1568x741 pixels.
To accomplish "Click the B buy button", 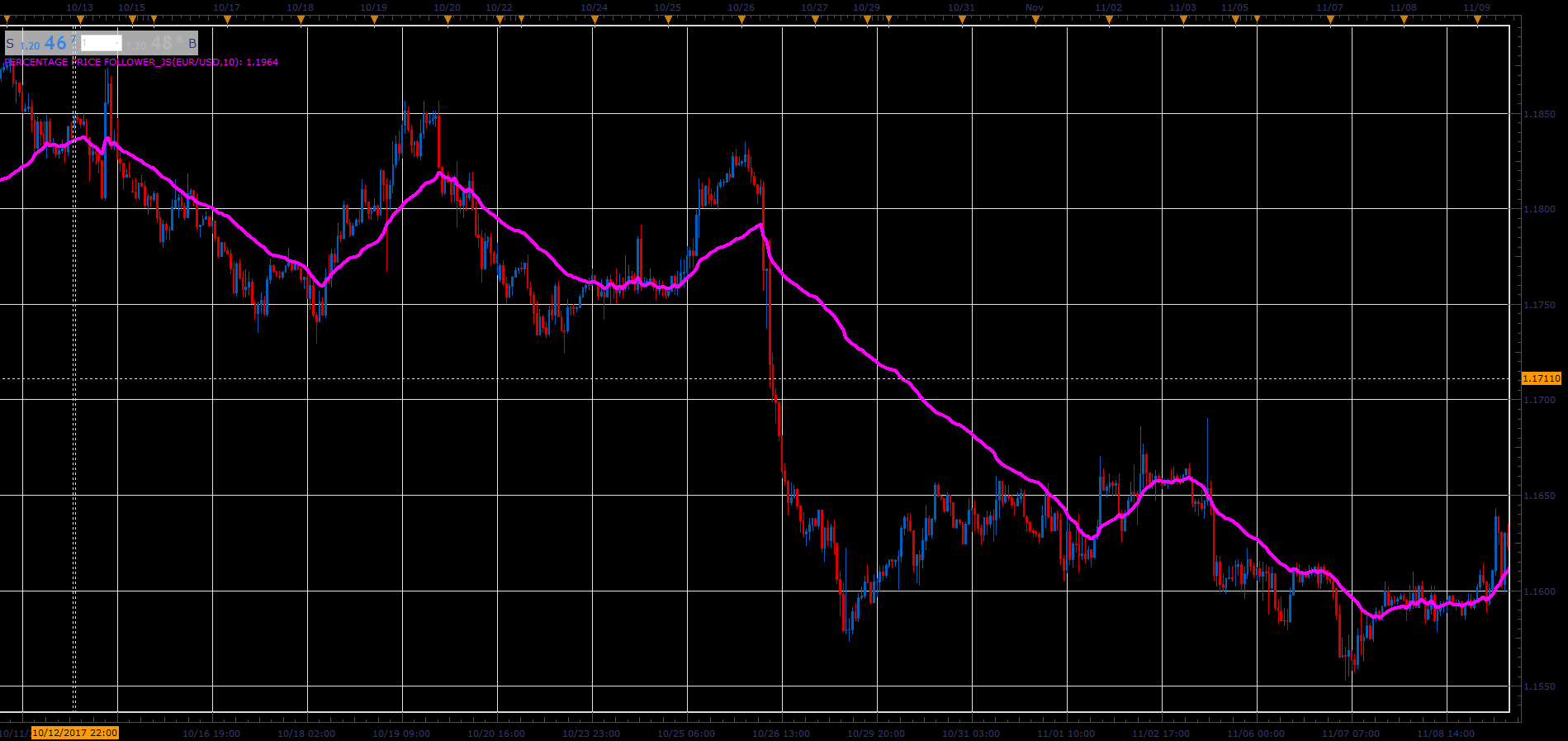I will pyautogui.click(x=192, y=44).
